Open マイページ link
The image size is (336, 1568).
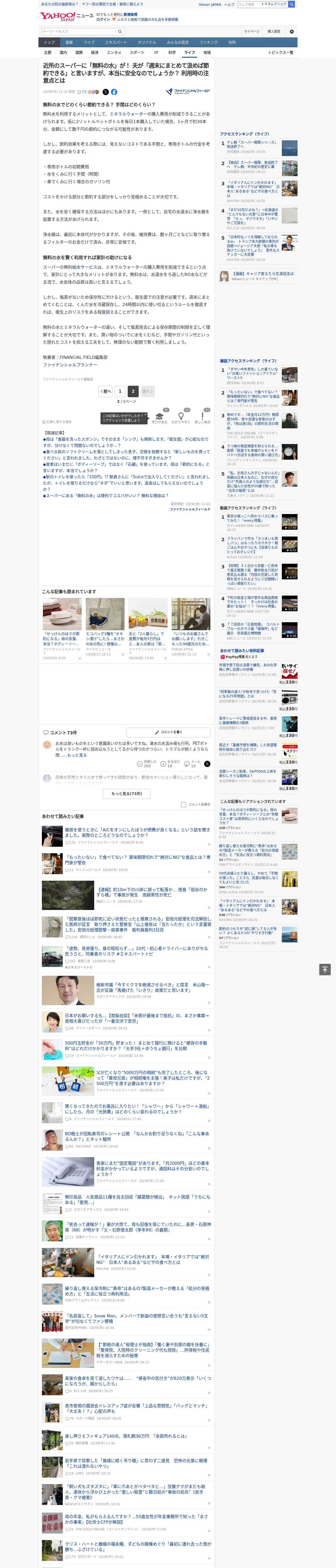tap(251, 31)
